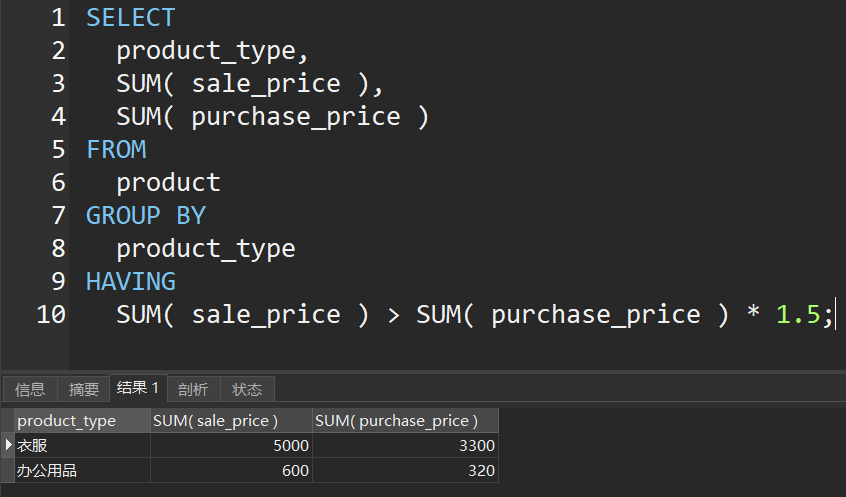This screenshot has height=497, width=846.
Task: Click the current-row arrow beside 衣服
Action: 9,445
